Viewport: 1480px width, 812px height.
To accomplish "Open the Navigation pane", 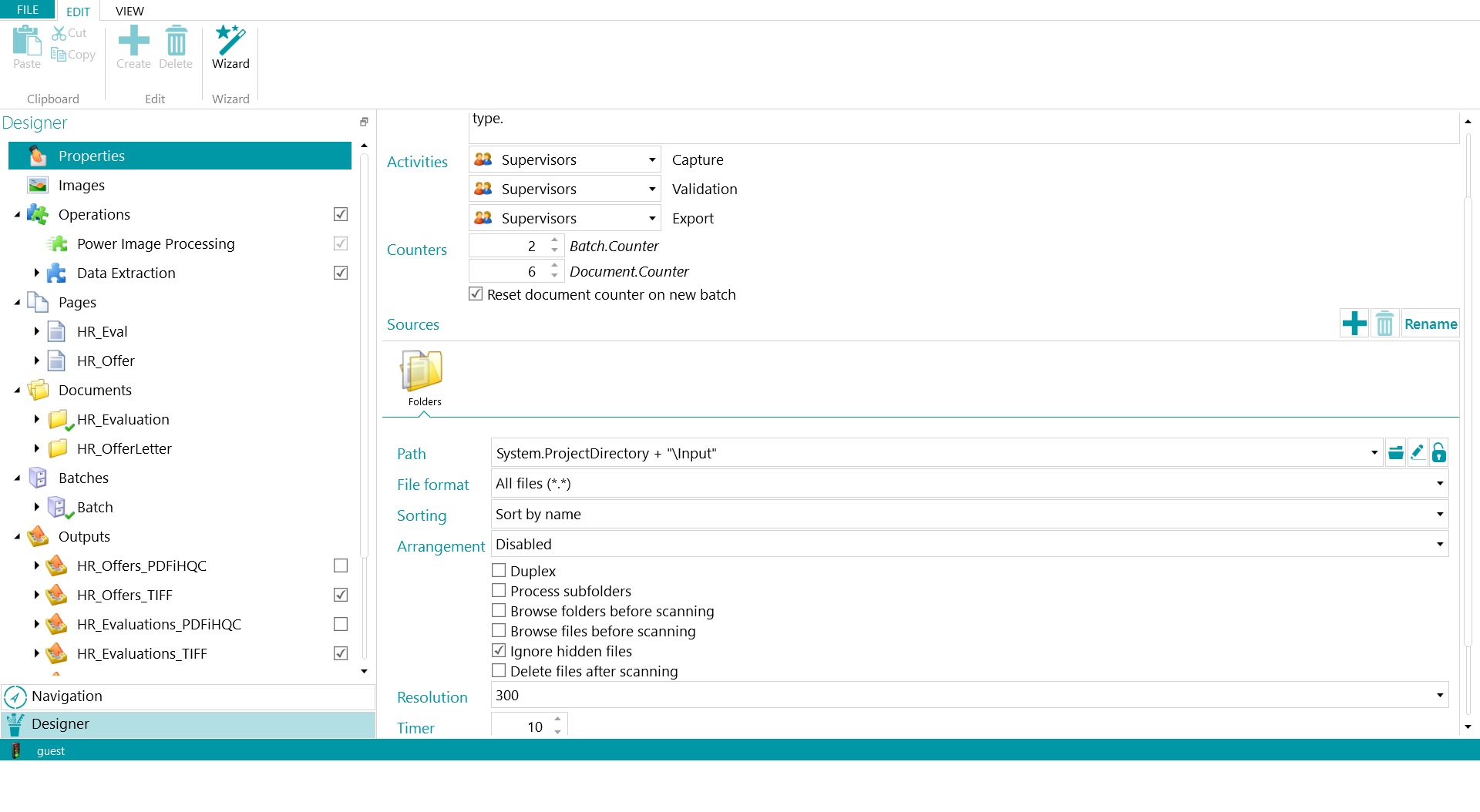I will coord(188,696).
